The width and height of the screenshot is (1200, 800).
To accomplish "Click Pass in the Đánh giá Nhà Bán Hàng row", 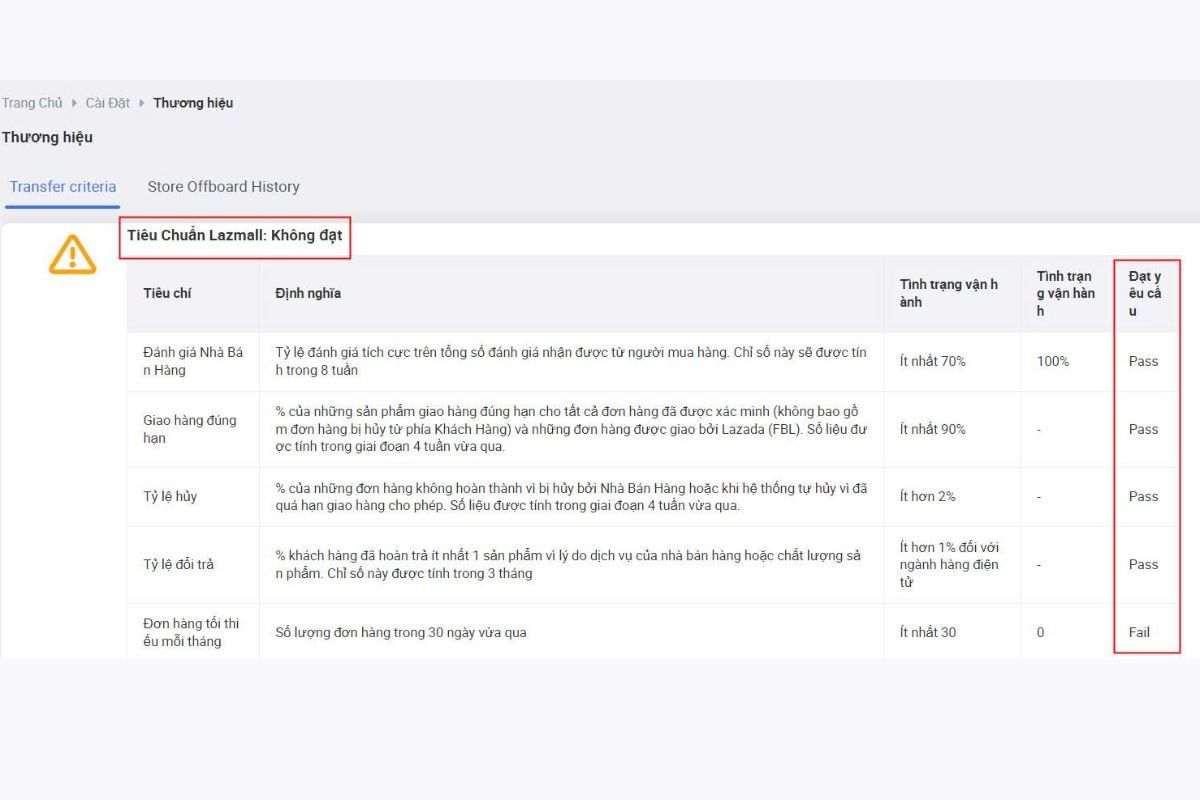I will pyautogui.click(x=1144, y=362).
